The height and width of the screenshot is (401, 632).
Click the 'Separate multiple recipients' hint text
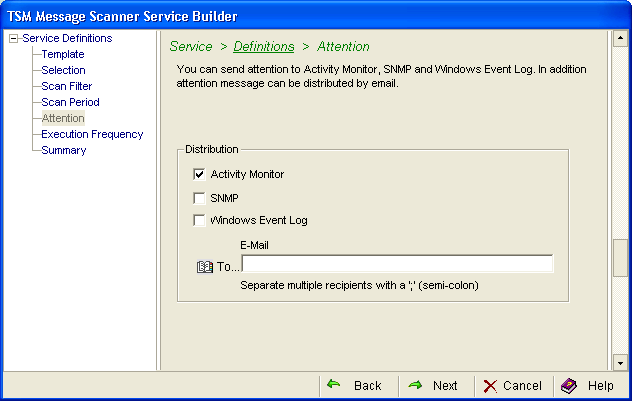pos(359,285)
